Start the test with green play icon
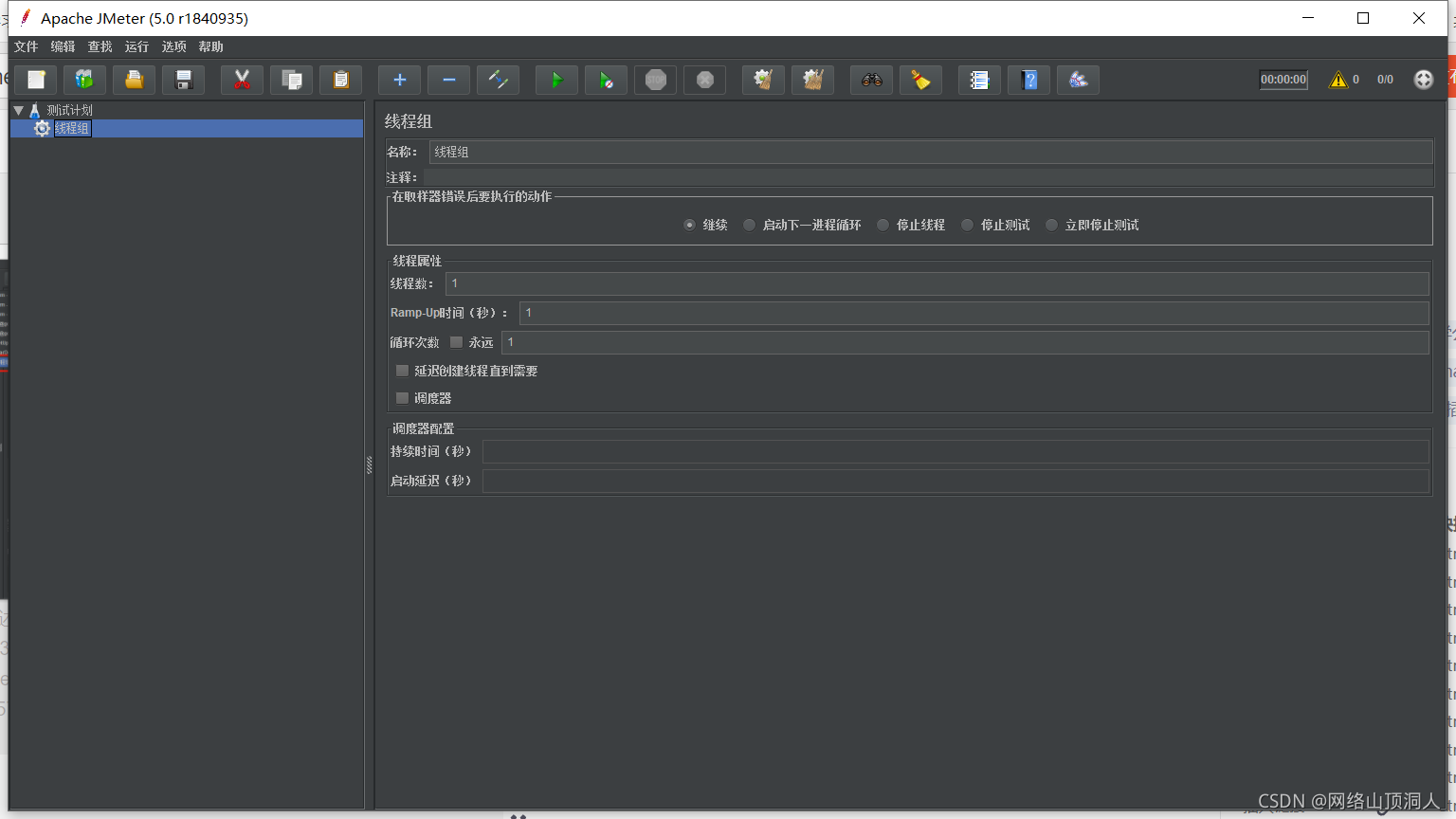The image size is (1456, 819). [x=557, y=80]
